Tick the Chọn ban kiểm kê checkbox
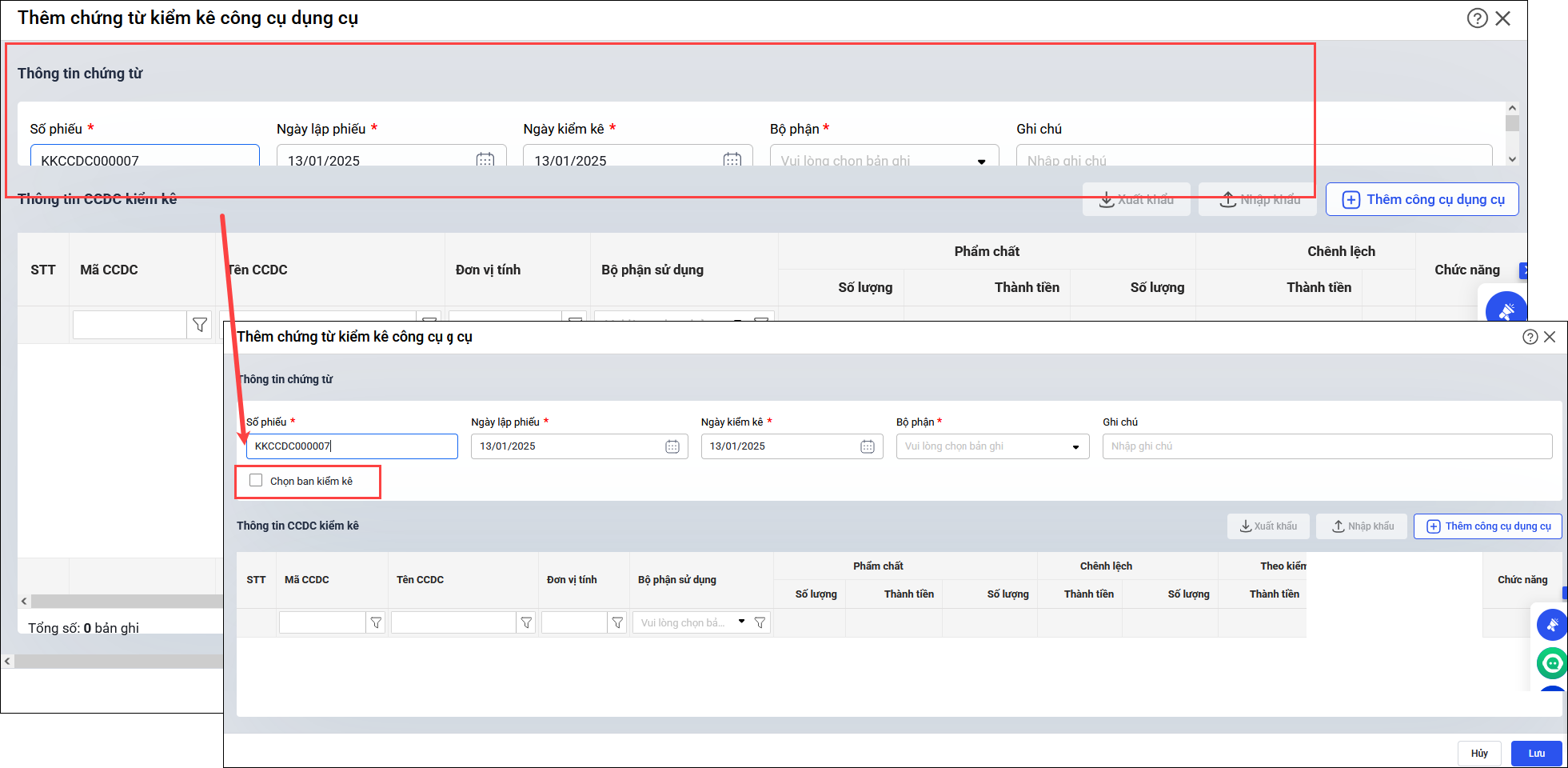 coord(256,481)
